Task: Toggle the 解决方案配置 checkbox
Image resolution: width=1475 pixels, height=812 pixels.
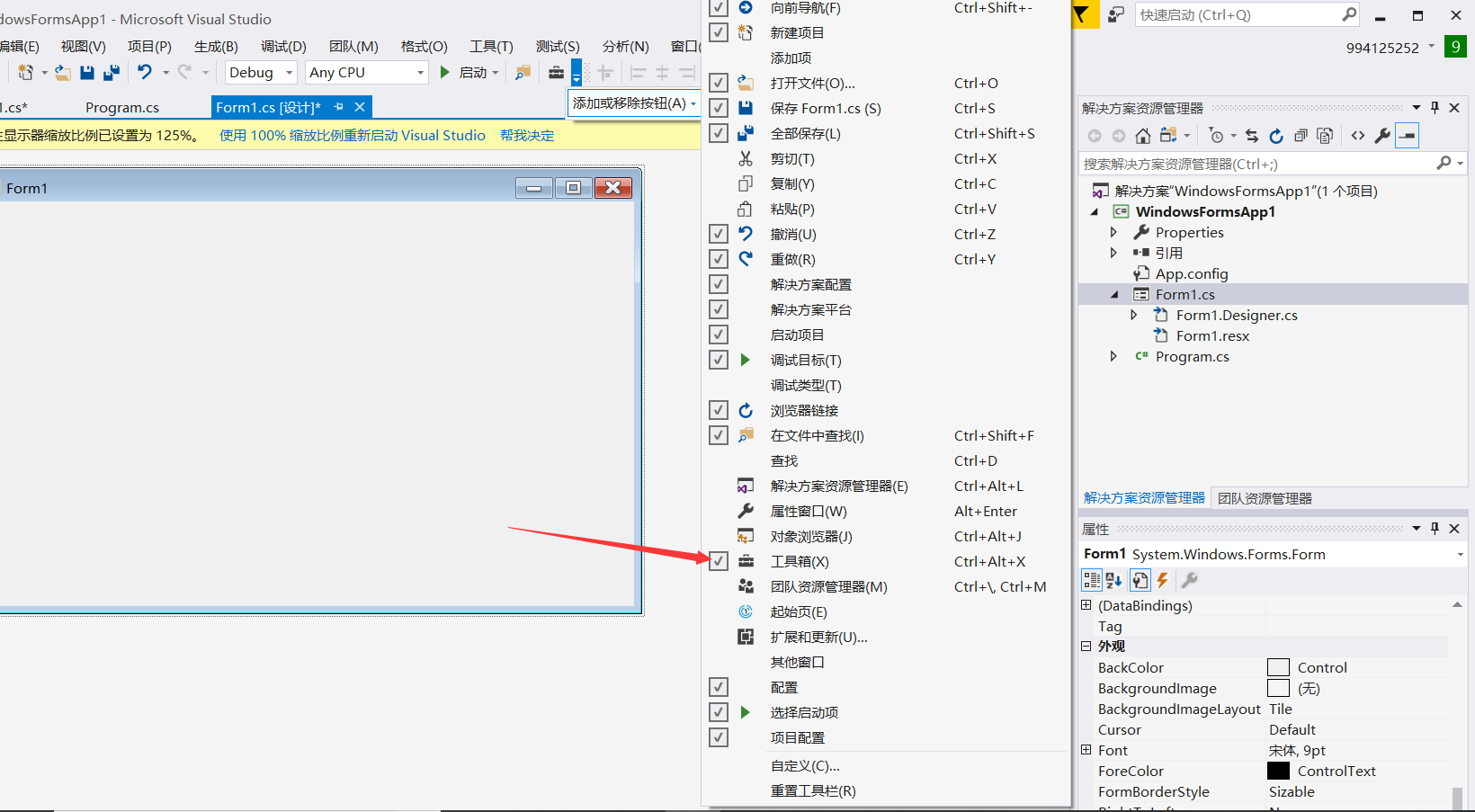Action: [718, 284]
